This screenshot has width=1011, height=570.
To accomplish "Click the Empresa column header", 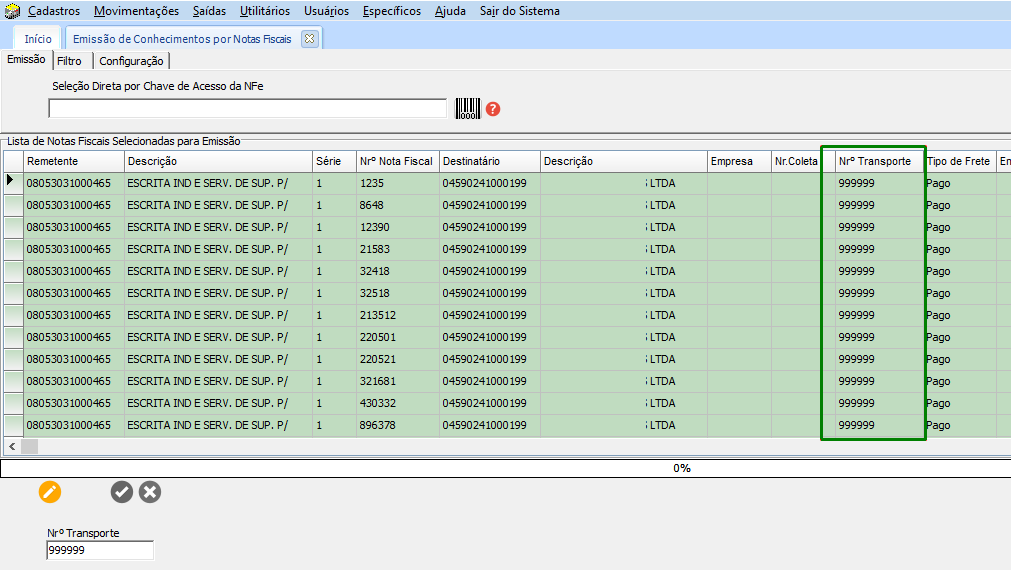I will point(740,161).
